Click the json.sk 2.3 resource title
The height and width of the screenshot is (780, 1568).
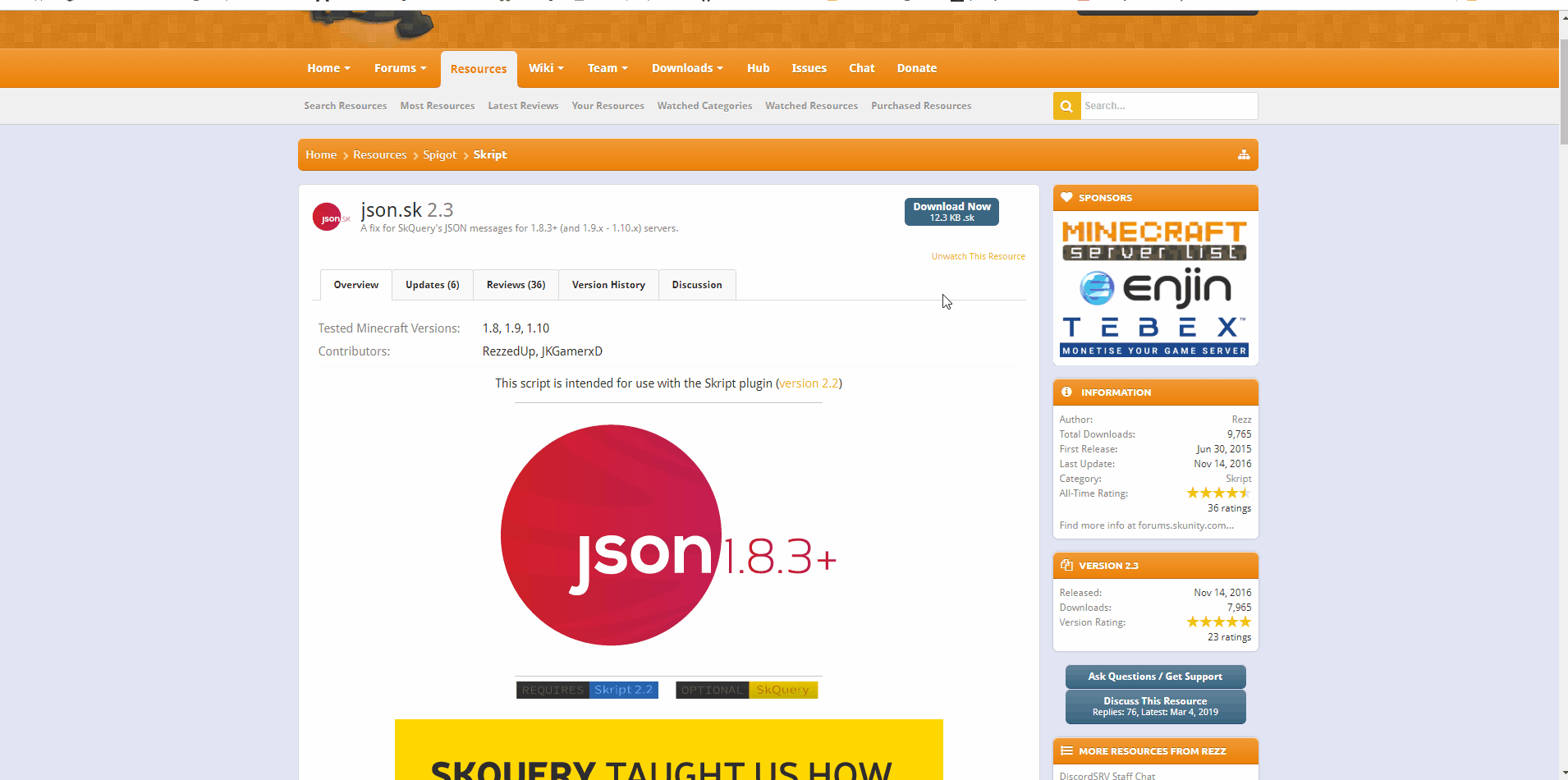[x=407, y=210]
